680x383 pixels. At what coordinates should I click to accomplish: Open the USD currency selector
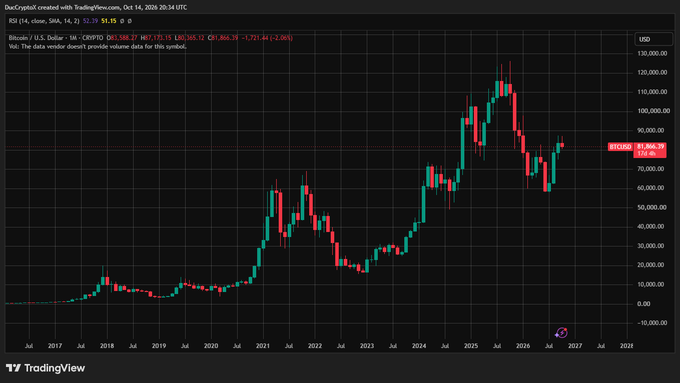coord(653,39)
